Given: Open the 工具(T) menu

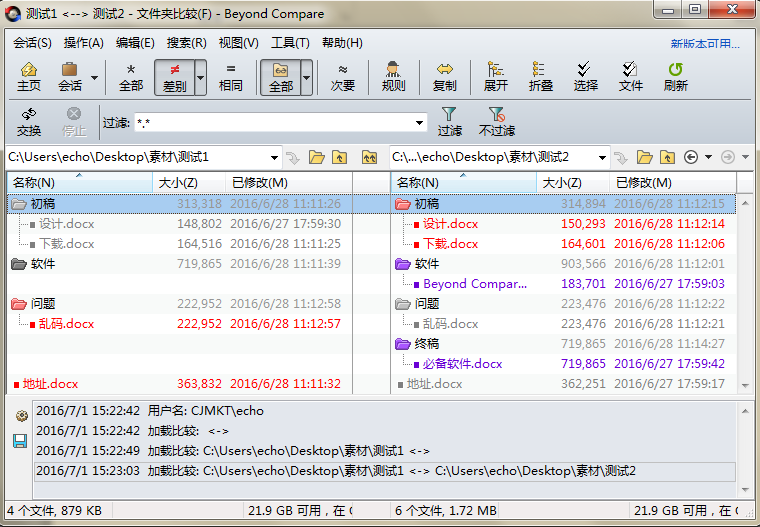Looking at the screenshot, I should pos(290,43).
